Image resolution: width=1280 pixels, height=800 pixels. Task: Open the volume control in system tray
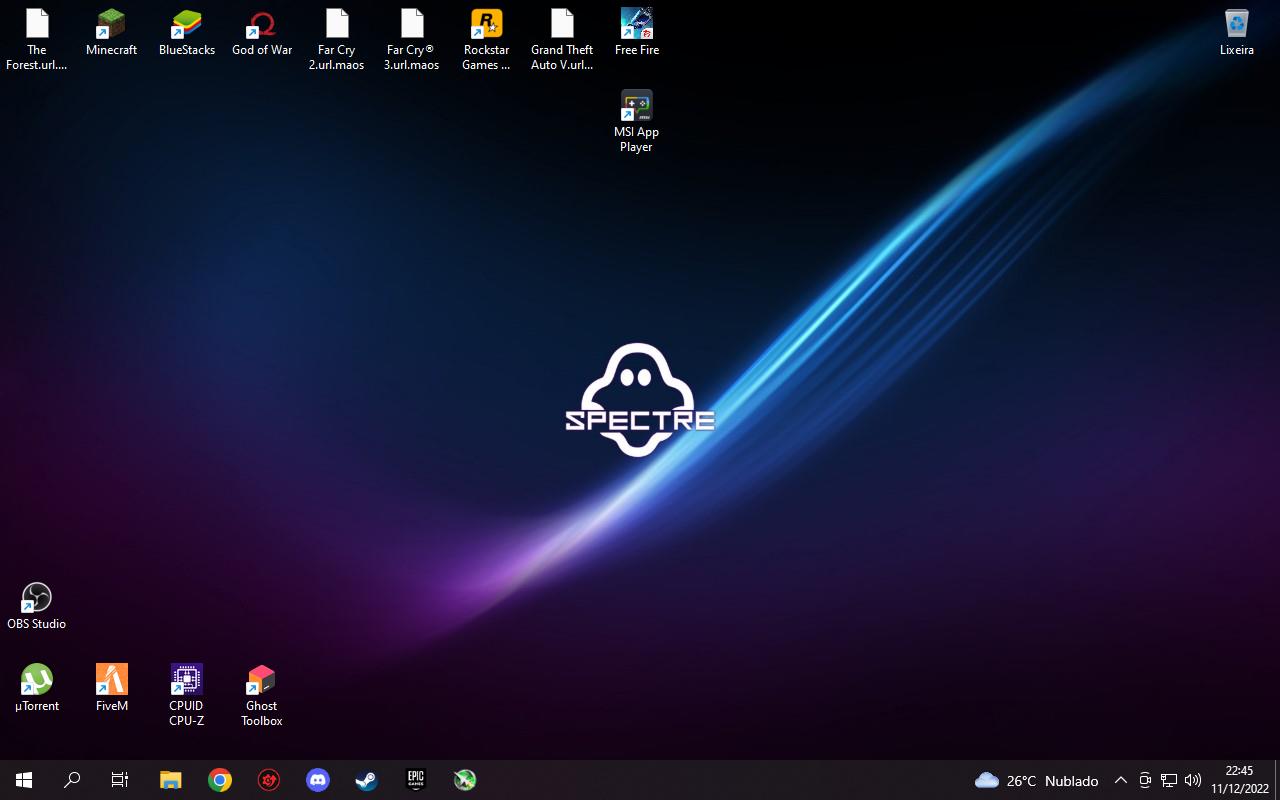tap(1192, 780)
